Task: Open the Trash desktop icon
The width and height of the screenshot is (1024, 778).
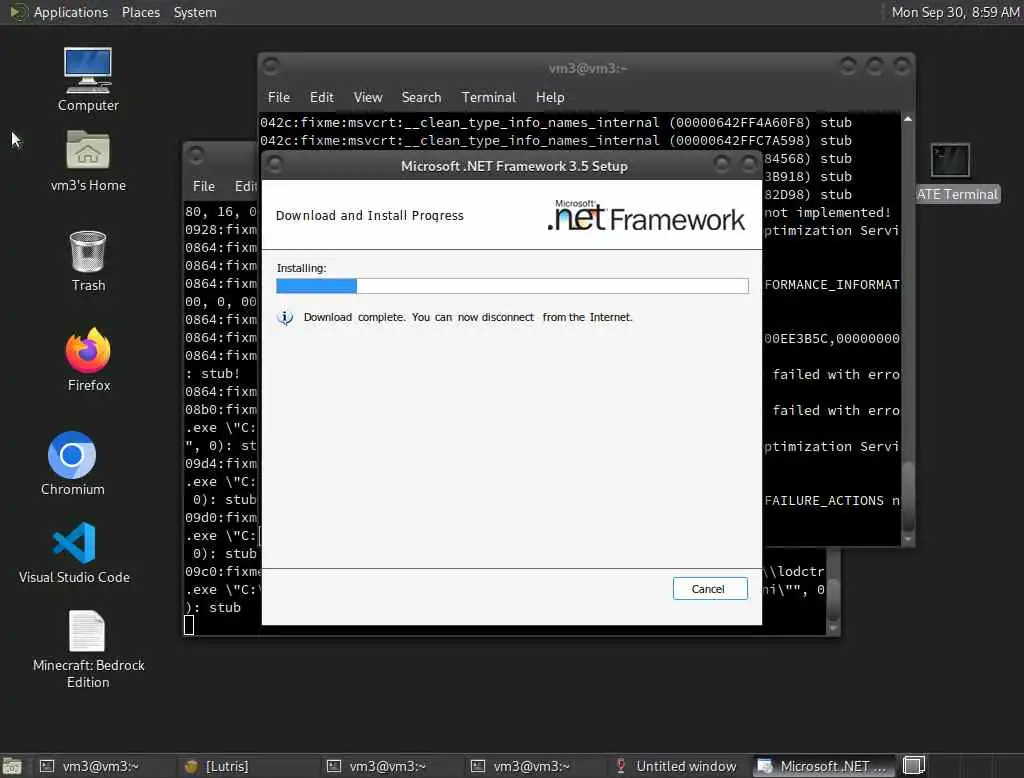Action: point(88,261)
